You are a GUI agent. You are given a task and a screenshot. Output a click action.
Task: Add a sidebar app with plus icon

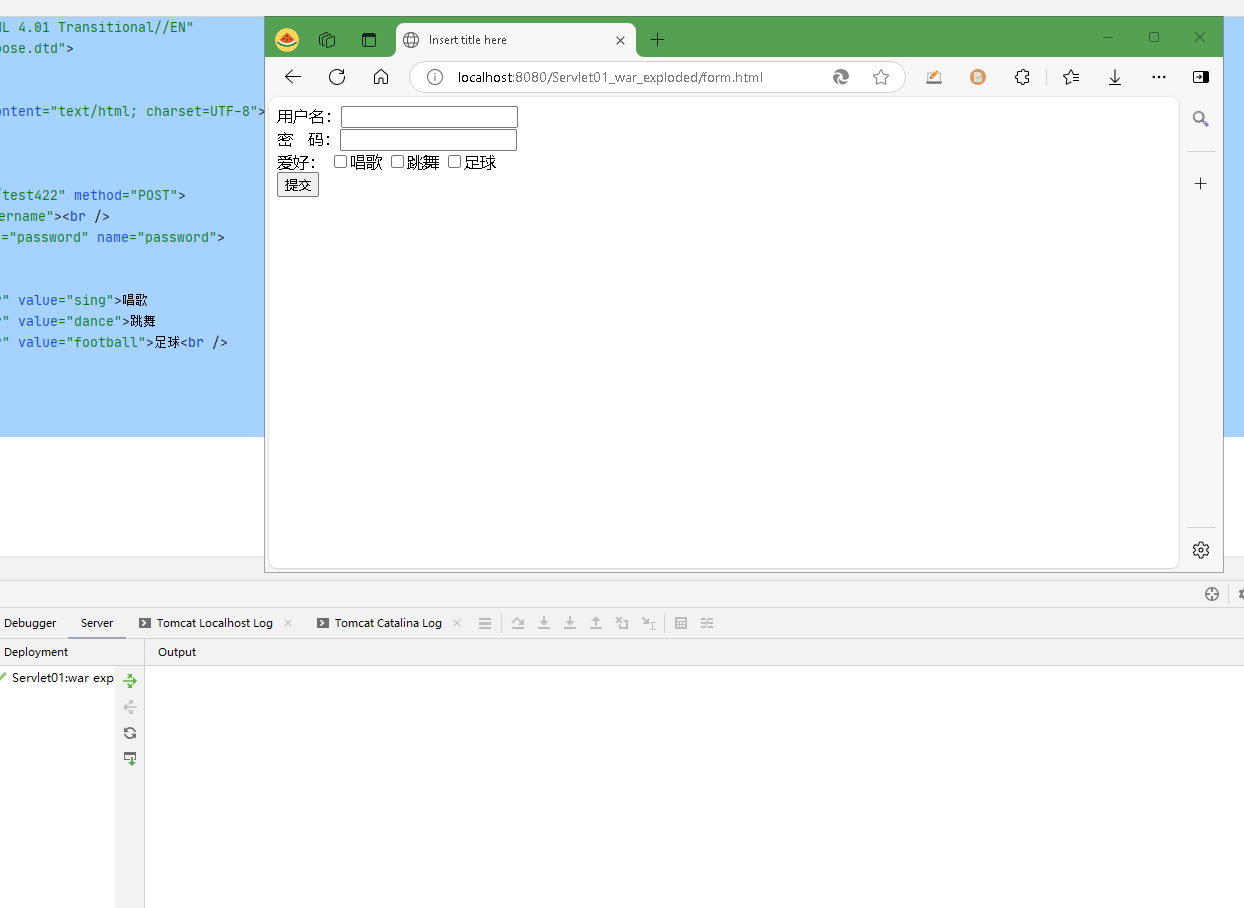pos(1201,183)
